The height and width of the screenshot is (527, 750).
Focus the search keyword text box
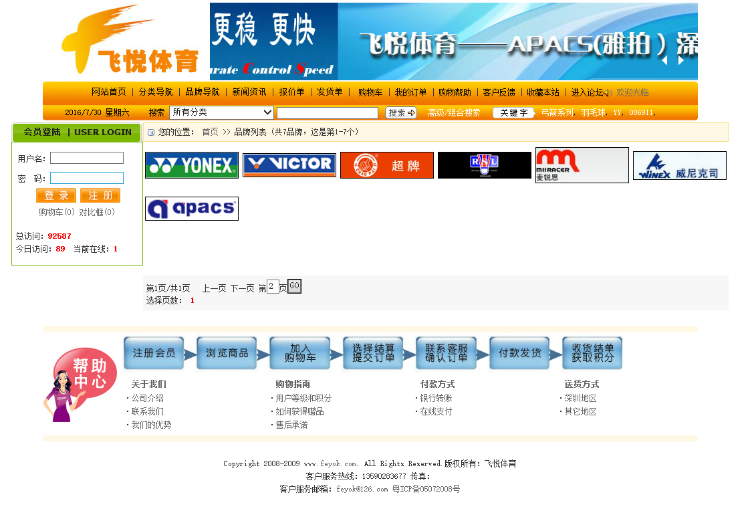pos(328,113)
